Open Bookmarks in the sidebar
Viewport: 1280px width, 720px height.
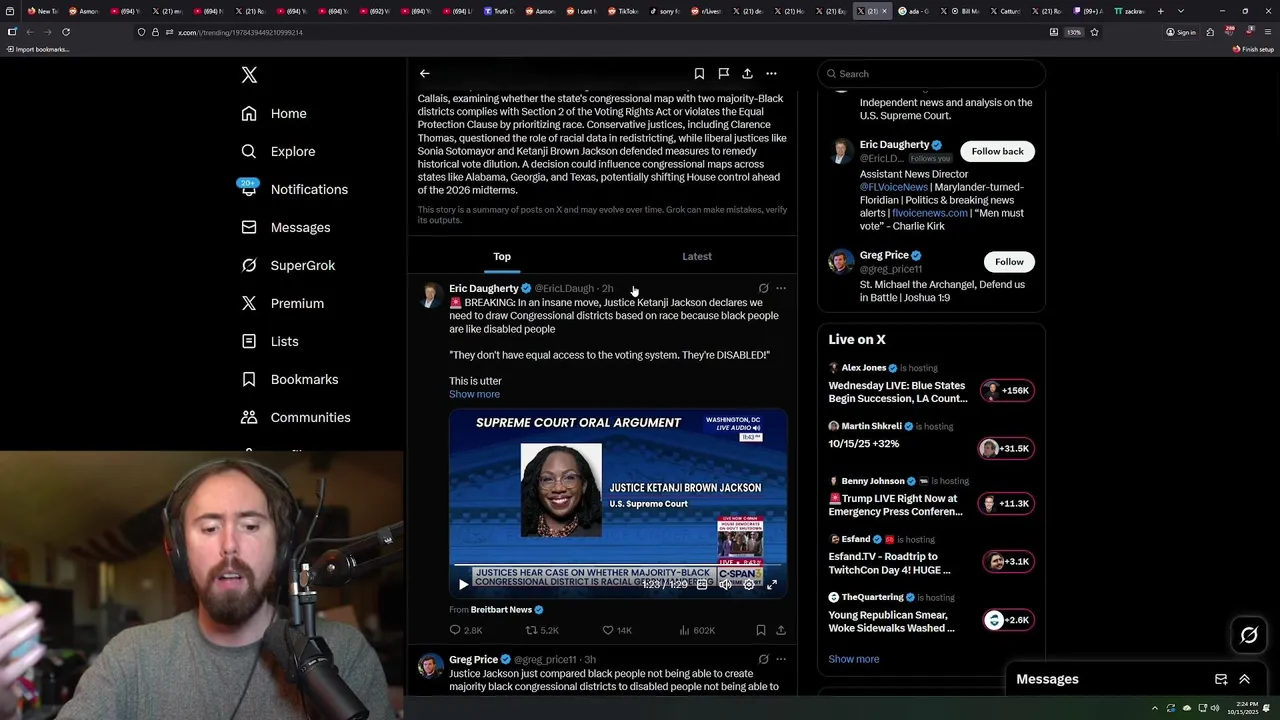289,380
